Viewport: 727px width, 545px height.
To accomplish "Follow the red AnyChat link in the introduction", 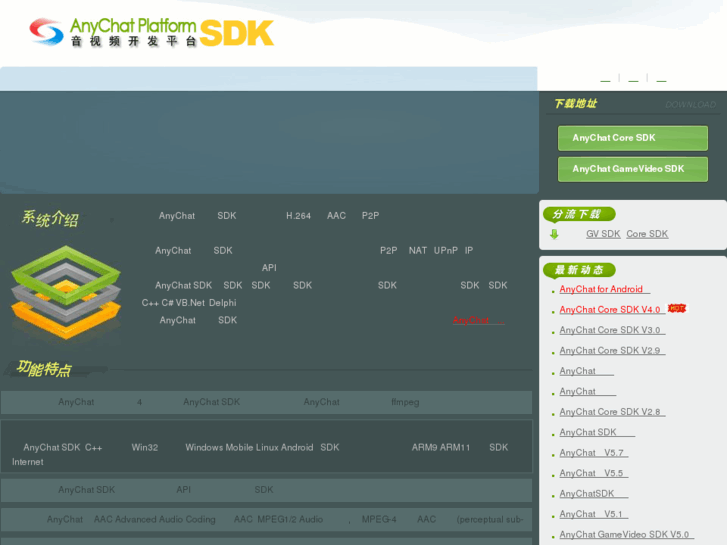I will pyautogui.click(x=478, y=320).
